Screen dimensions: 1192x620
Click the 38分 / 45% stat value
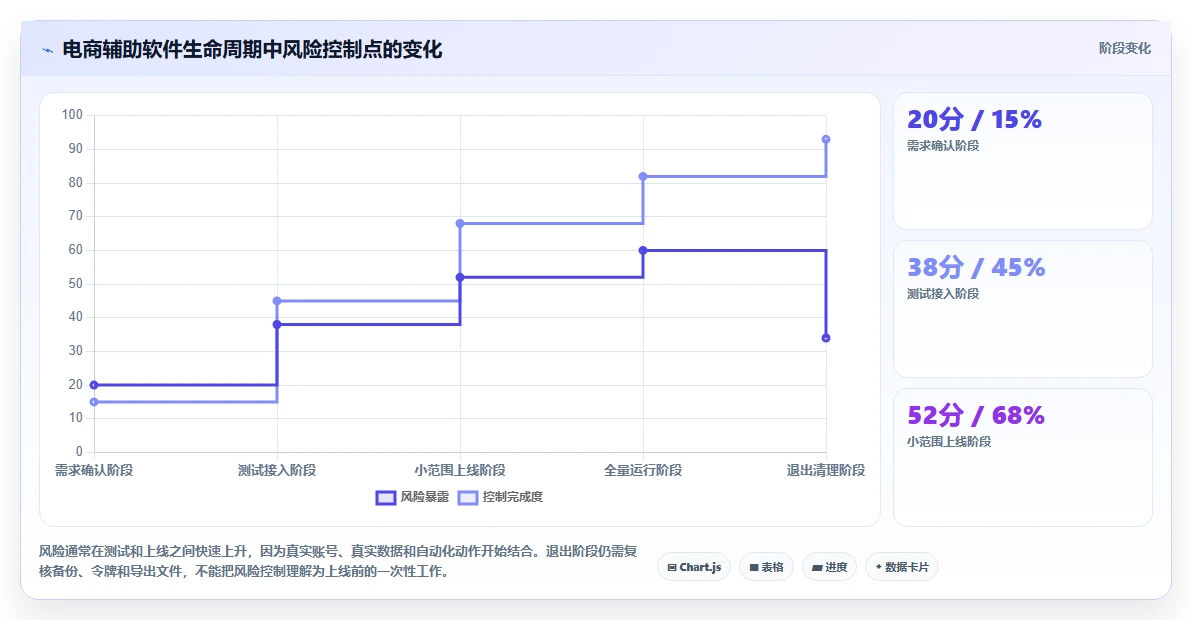(x=976, y=267)
